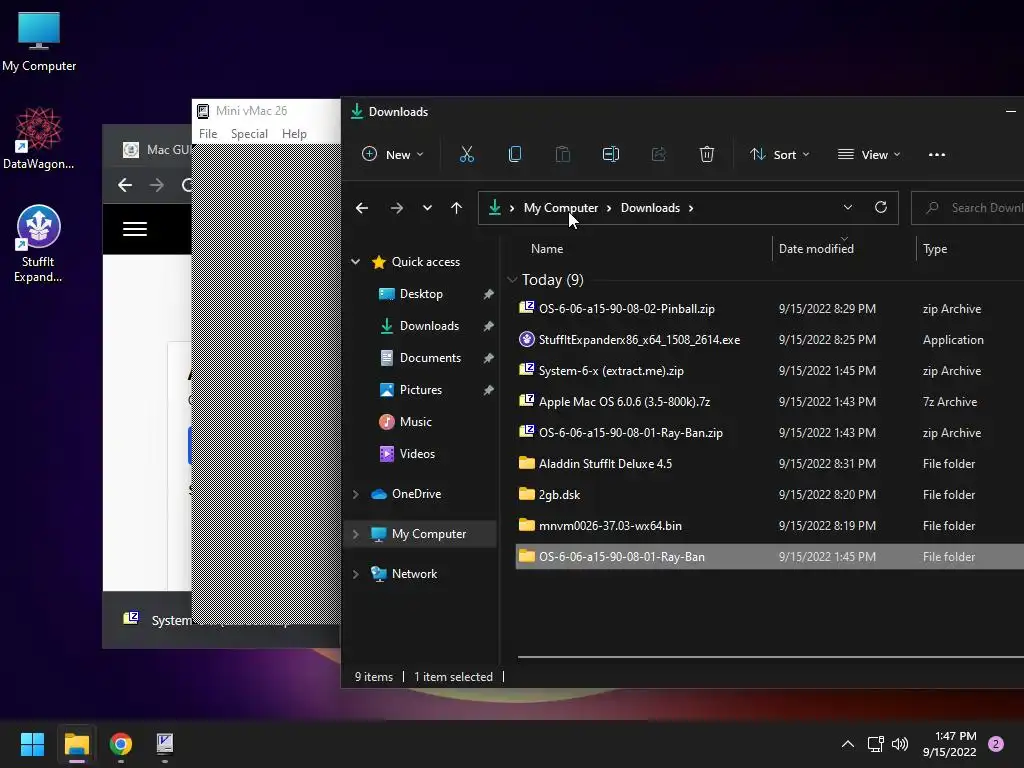Select Desktop in Quick access
Viewport: 1024px width, 768px height.
pyautogui.click(x=421, y=294)
